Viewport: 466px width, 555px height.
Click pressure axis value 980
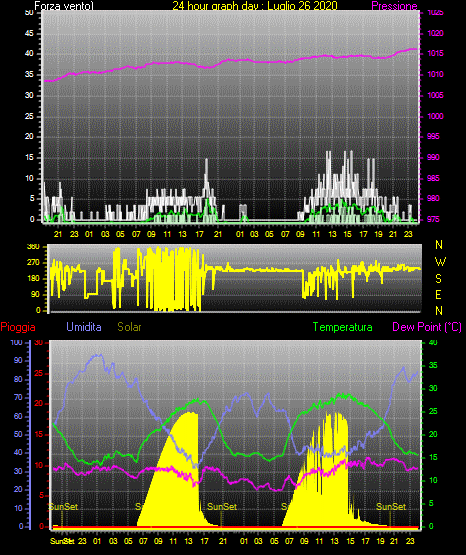(x=433, y=198)
